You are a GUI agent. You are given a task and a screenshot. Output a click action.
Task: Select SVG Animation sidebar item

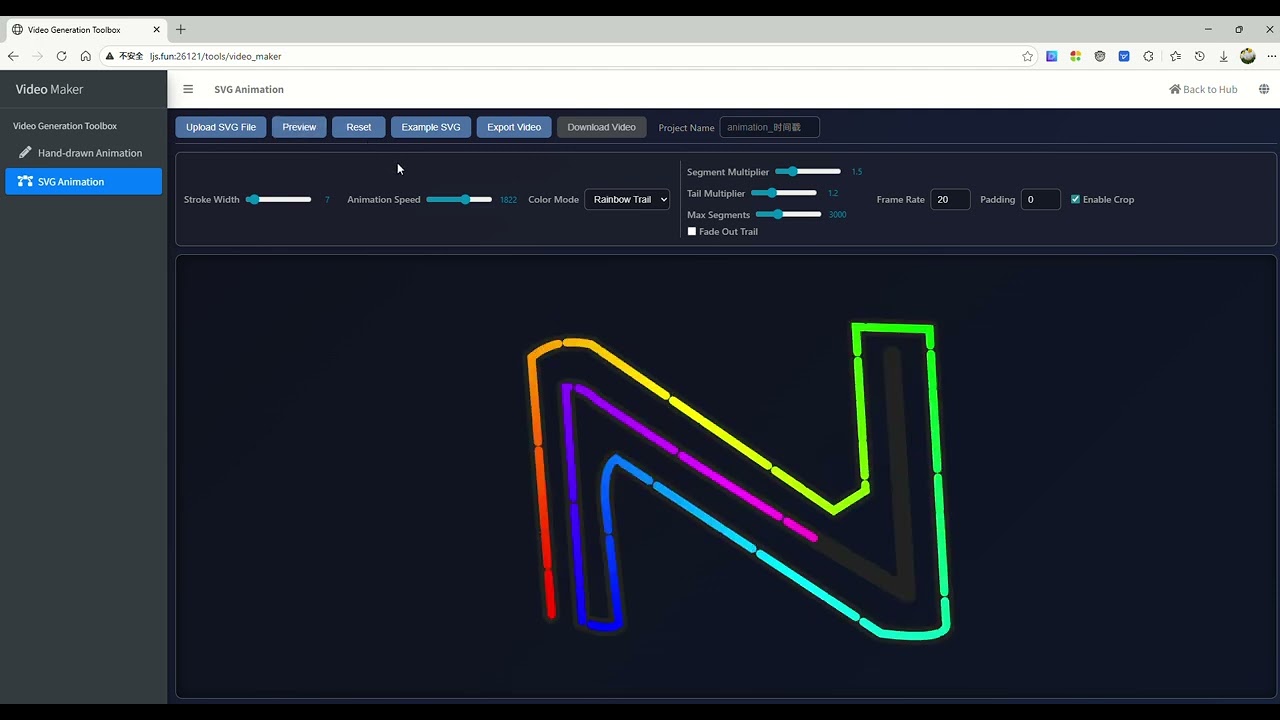pos(83,181)
